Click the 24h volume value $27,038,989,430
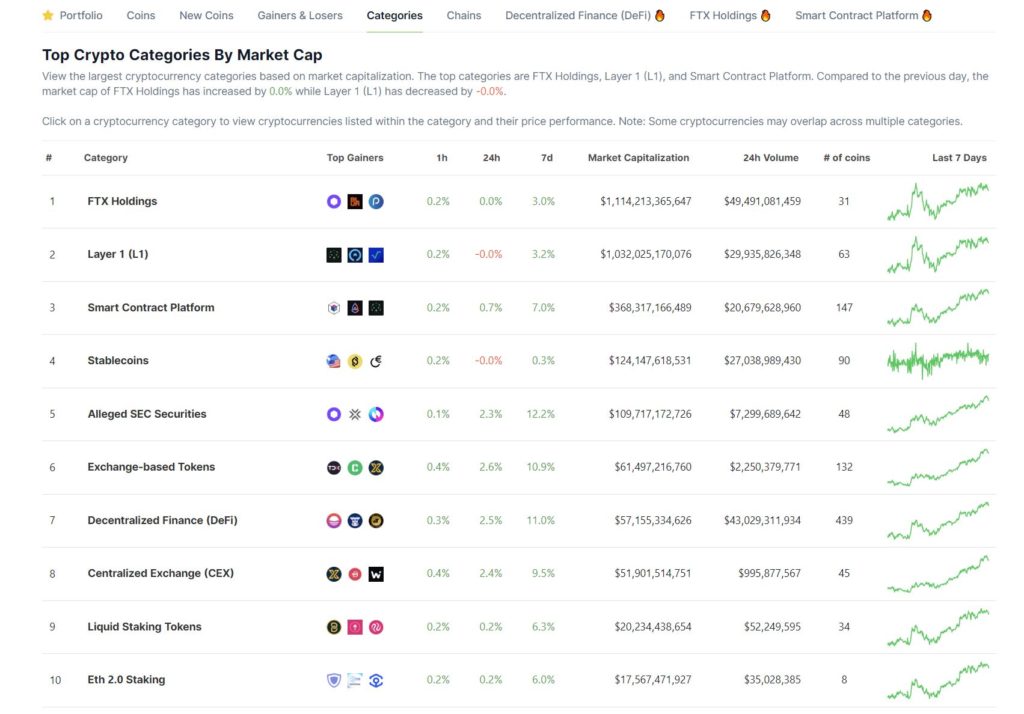This screenshot has height=714, width=1024. [762, 361]
